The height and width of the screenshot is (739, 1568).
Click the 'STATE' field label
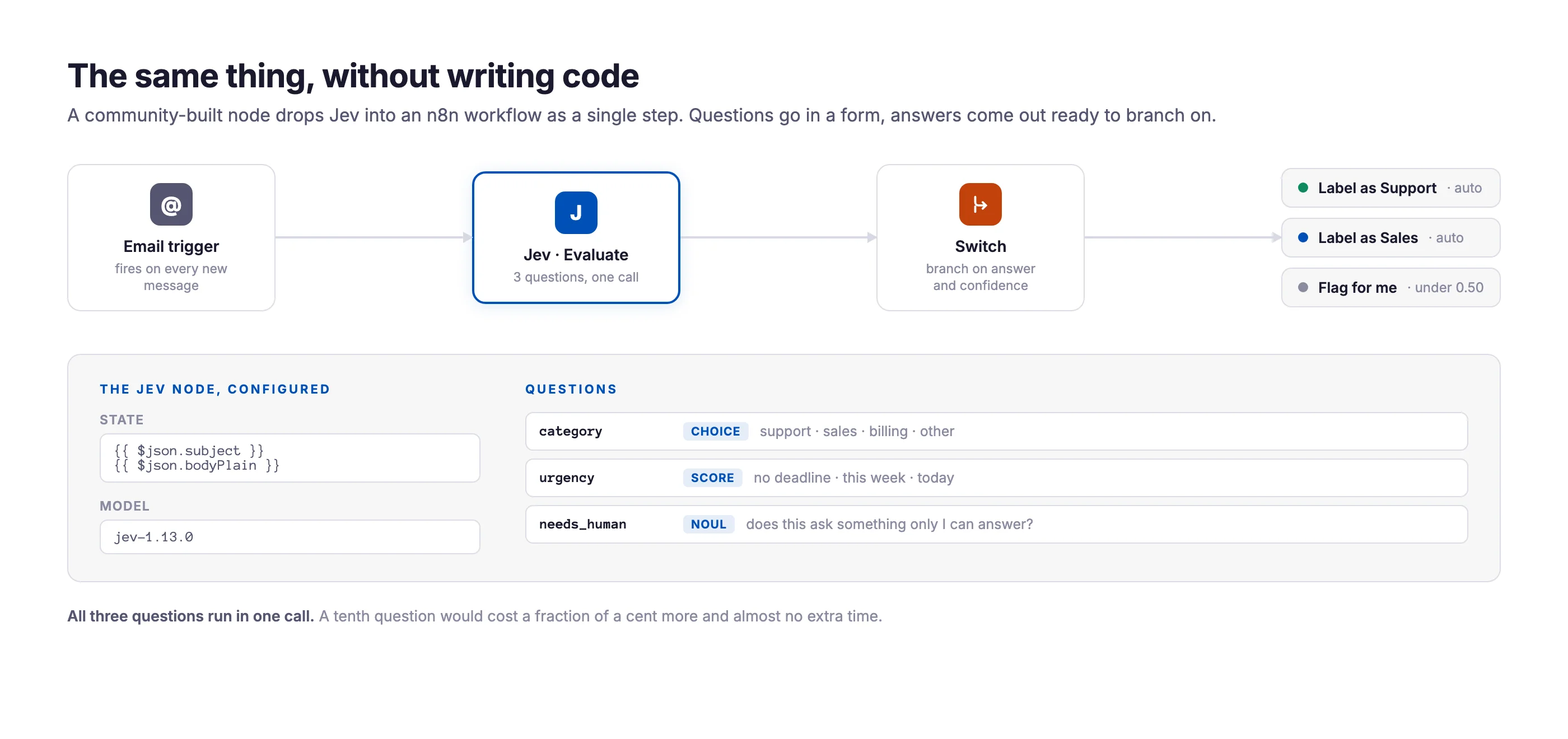point(122,419)
